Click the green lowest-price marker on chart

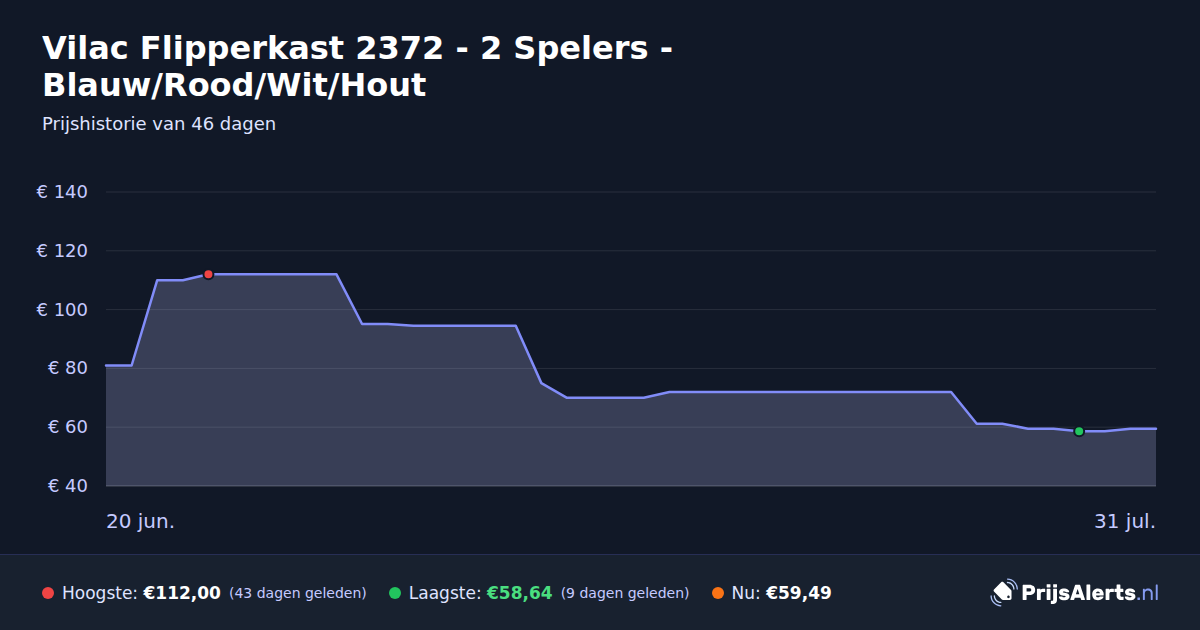coord(1079,431)
